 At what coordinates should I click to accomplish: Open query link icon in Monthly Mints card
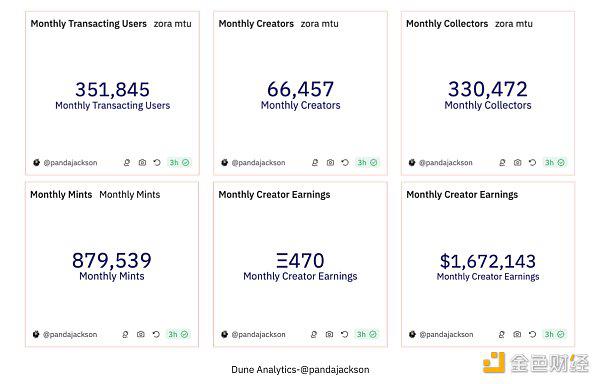click(125, 334)
